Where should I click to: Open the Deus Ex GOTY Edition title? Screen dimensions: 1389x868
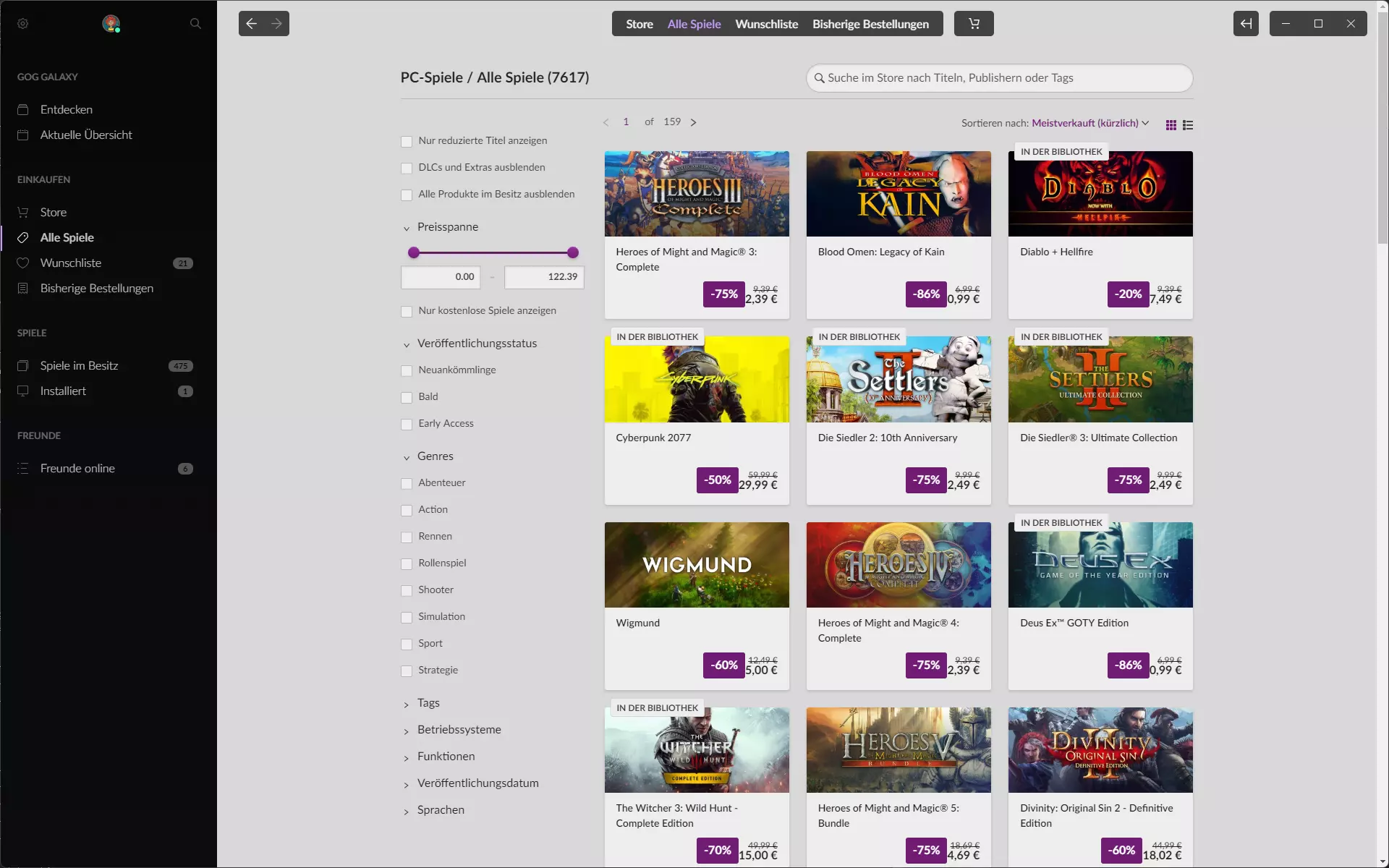pyautogui.click(x=1074, y=624)
